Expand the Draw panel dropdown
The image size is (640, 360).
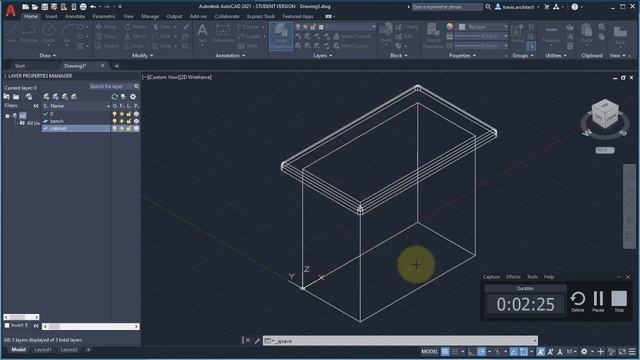pos(48,56)
